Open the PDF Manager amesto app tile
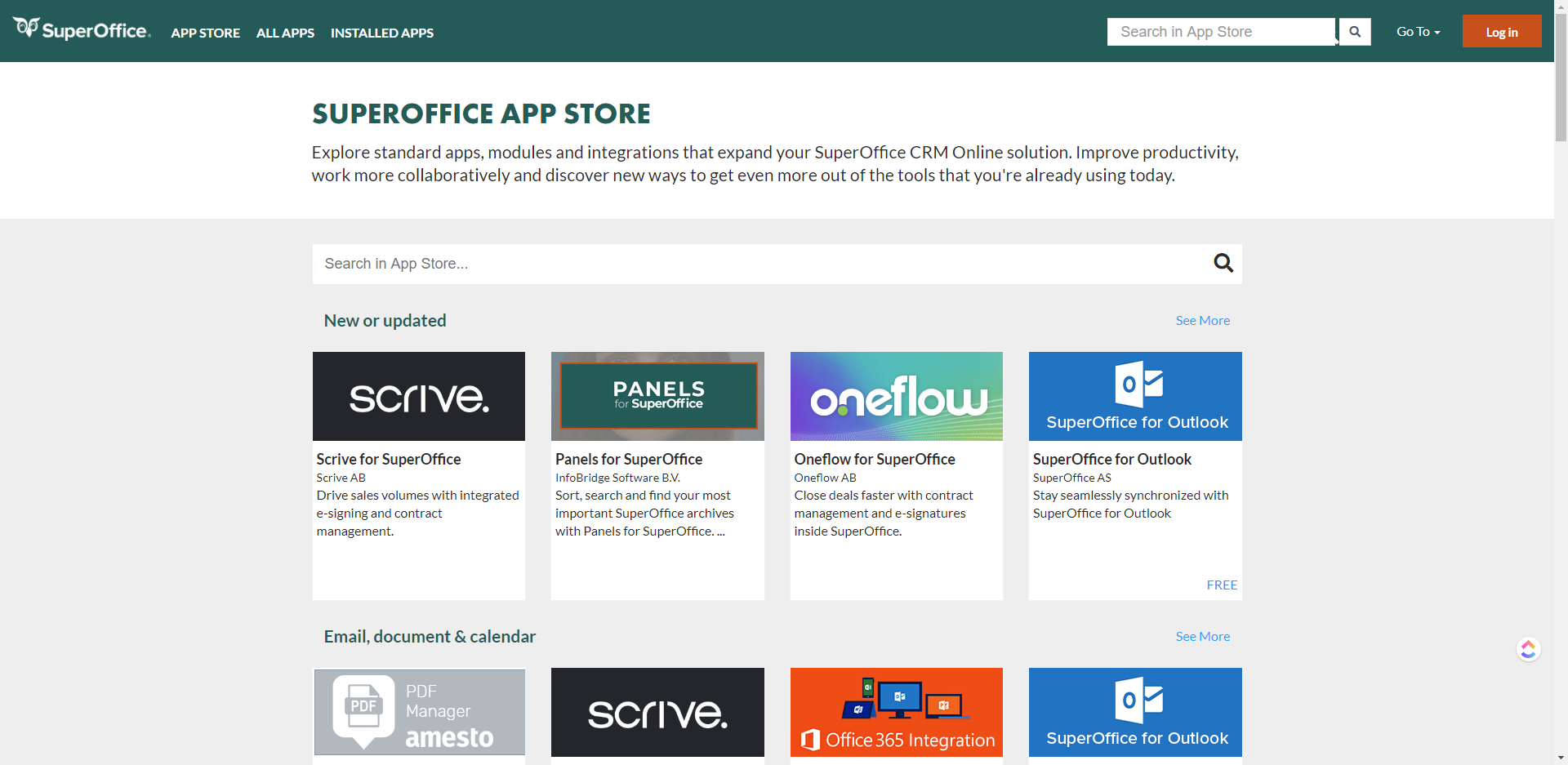 (x=418, y=712)
